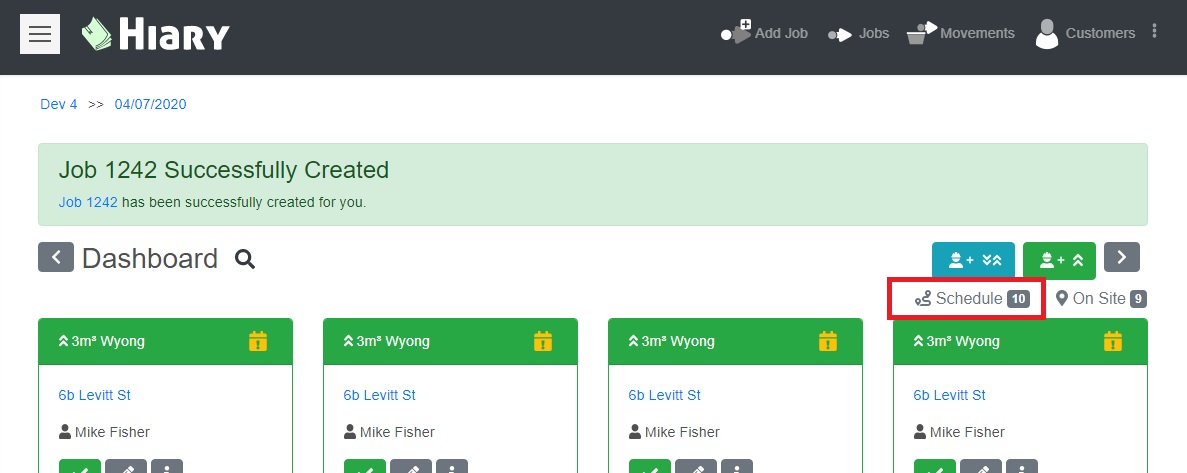Image resolution: width=1187 pixels, height=473 pixels.
Task: Go to next day with the right arrow button
Action: point(1121,257)
